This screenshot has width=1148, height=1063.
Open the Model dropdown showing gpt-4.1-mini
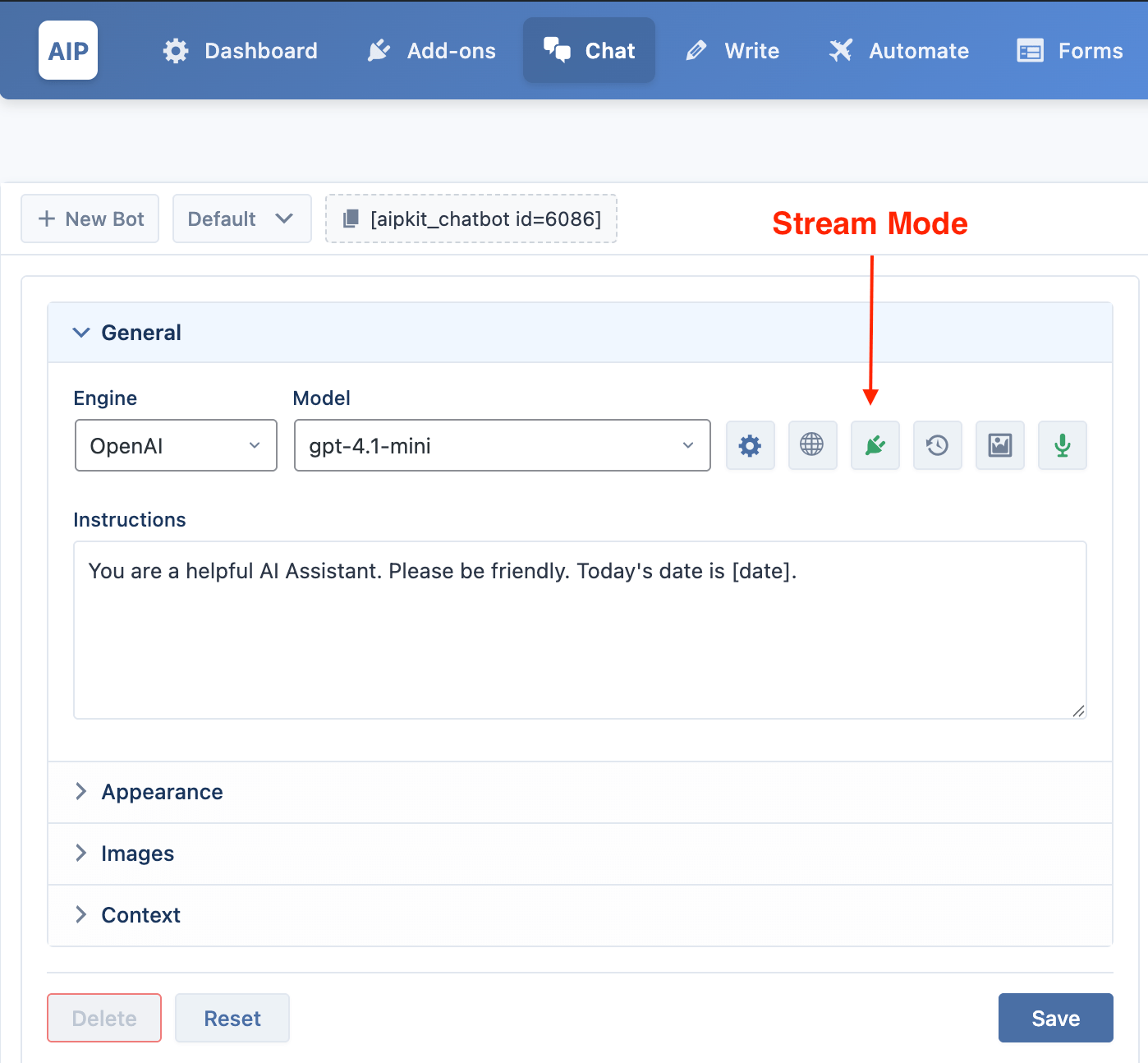pos(502,445)
